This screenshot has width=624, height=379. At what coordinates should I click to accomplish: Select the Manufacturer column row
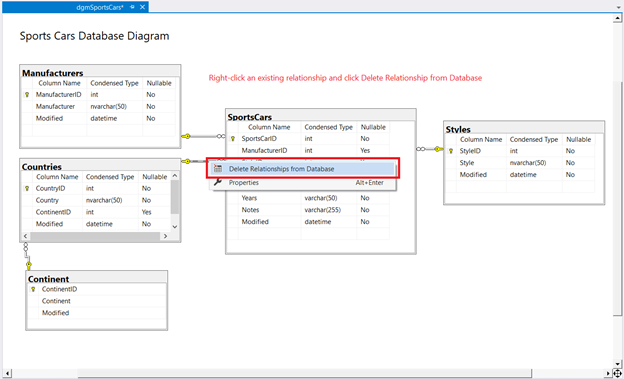tap(98, 107)
